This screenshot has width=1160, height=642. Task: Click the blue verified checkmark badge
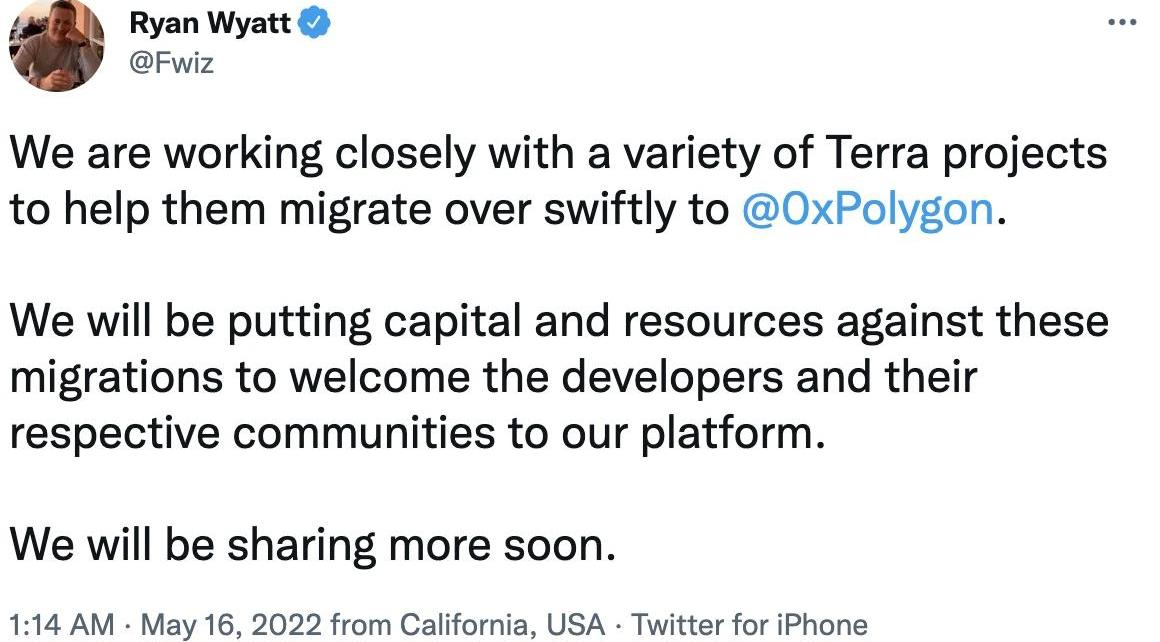pos(314,24)
